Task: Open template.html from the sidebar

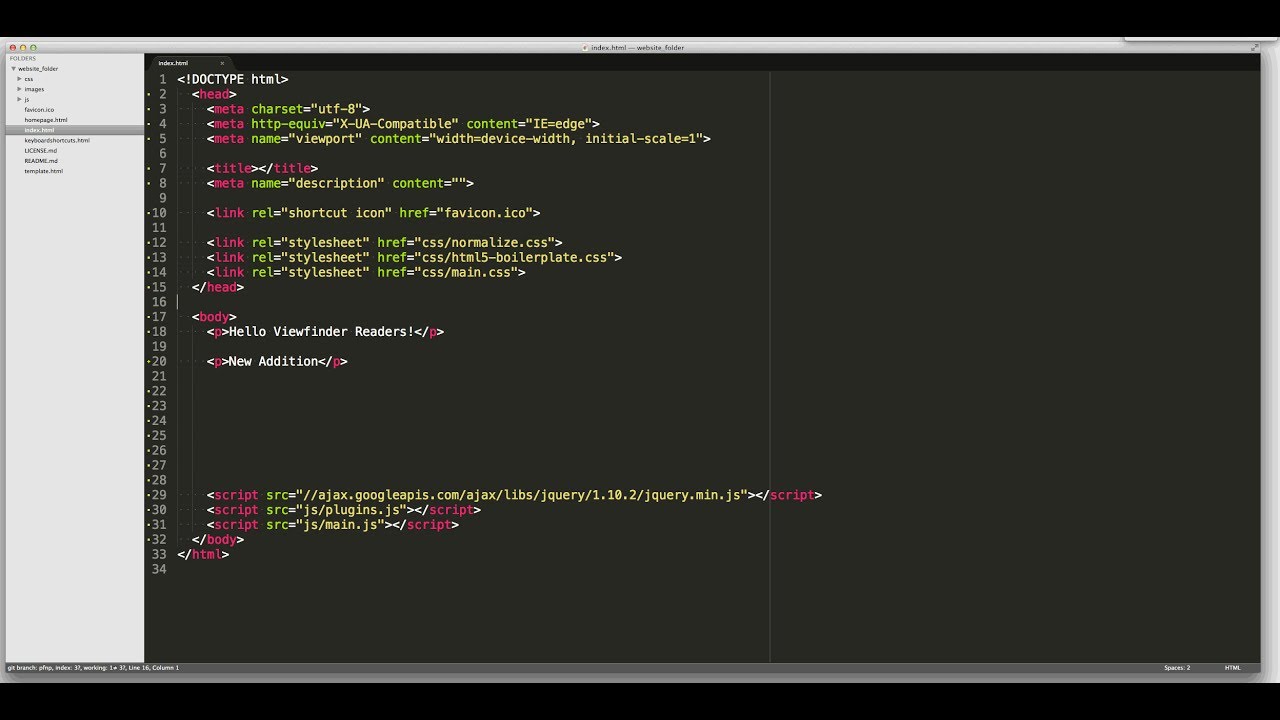Action: (44, 171)
